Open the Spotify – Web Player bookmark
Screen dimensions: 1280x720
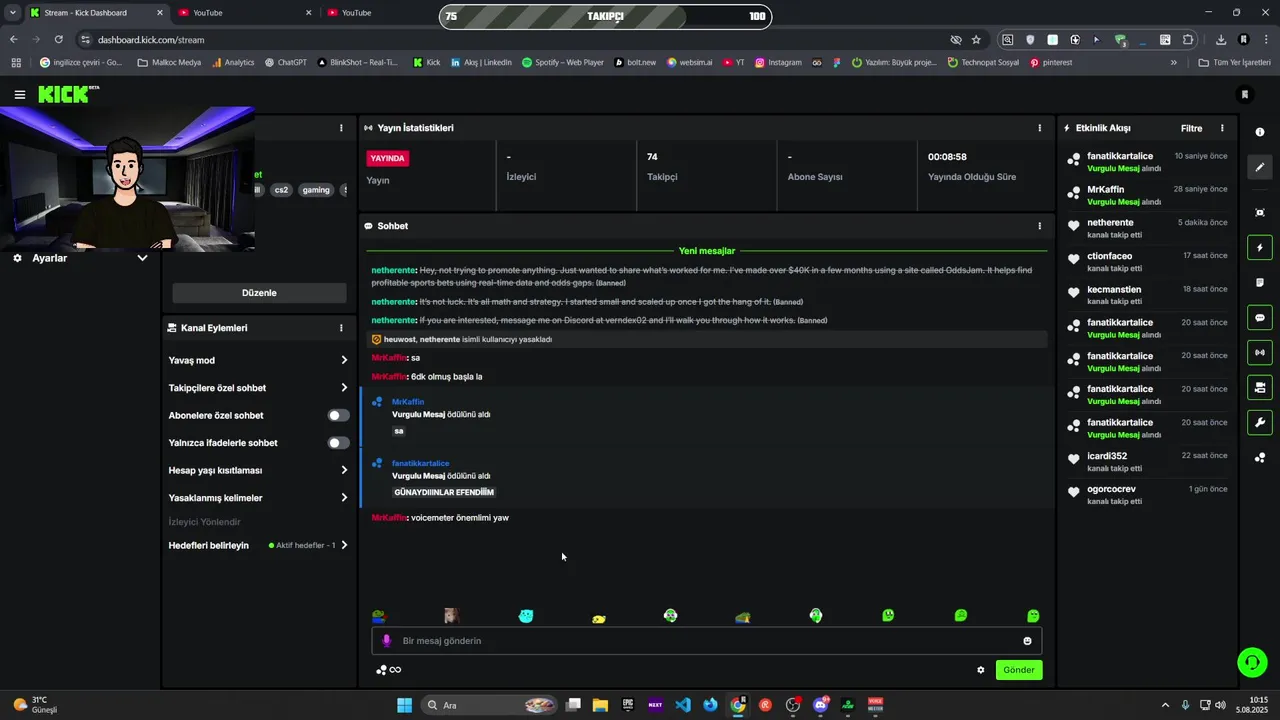pos(563,62)
